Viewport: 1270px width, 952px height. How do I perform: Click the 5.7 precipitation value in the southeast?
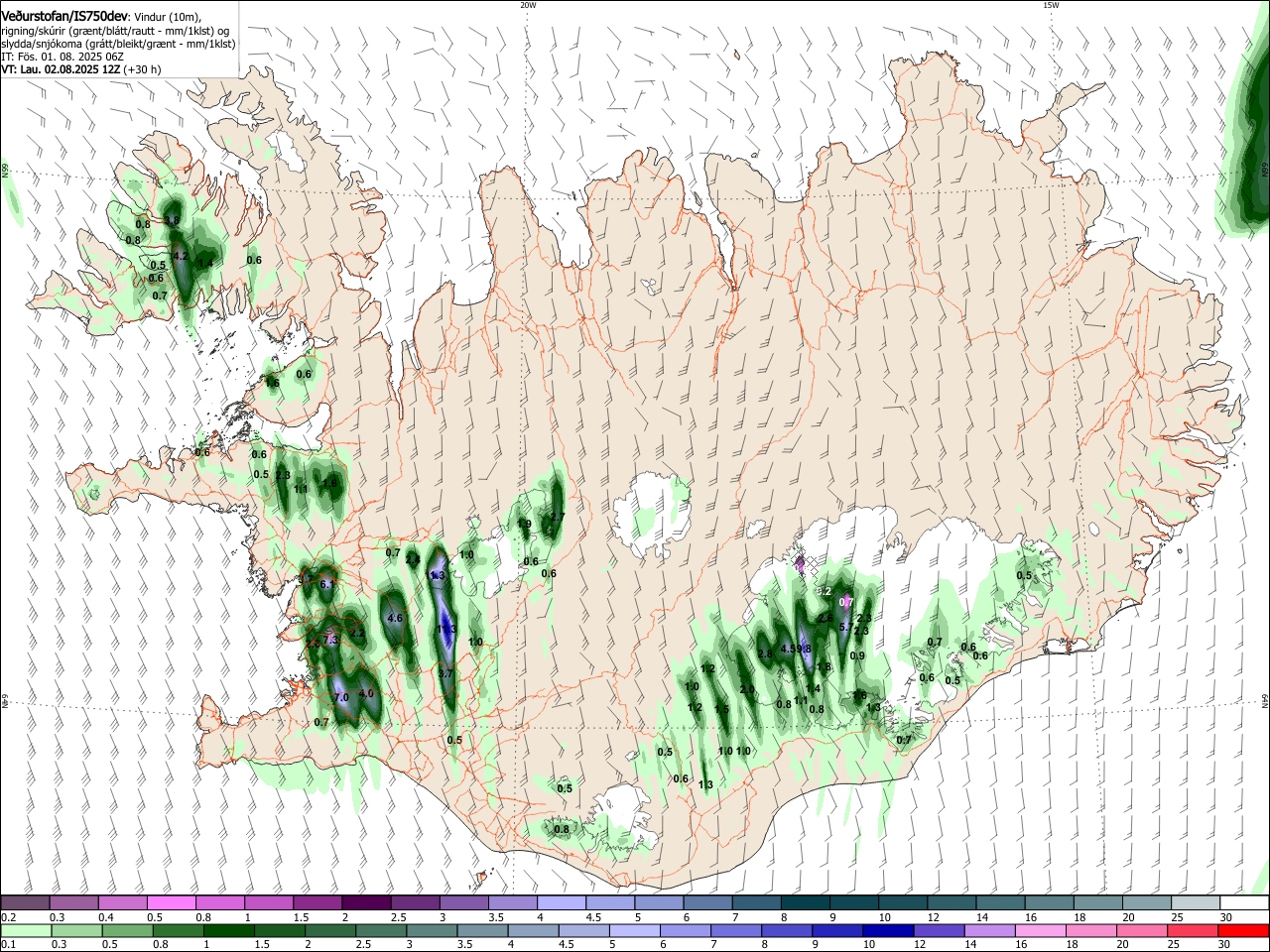tap(846, 628)
